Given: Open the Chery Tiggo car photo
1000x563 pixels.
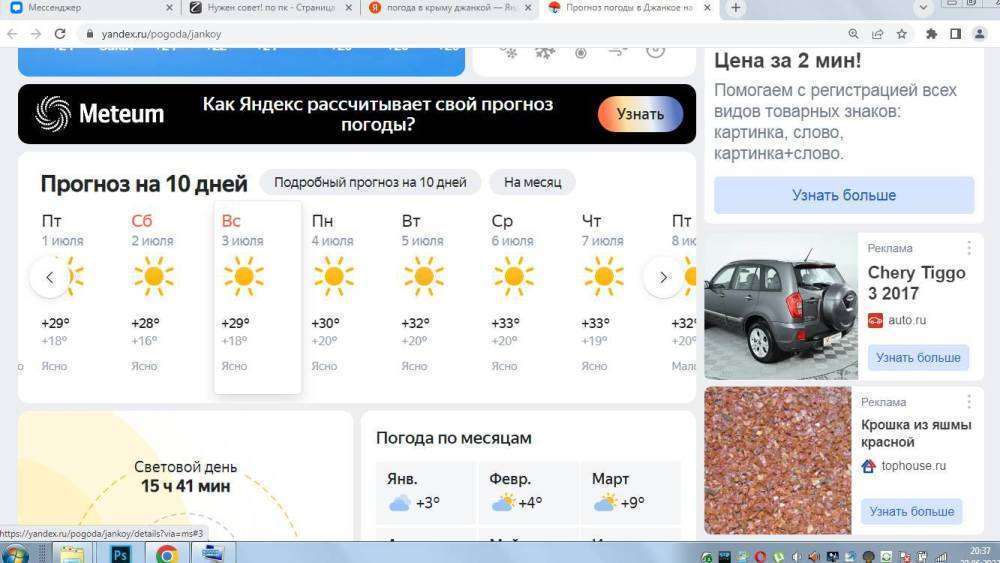Looking at the screenshot, I should (x=781, y=306).
